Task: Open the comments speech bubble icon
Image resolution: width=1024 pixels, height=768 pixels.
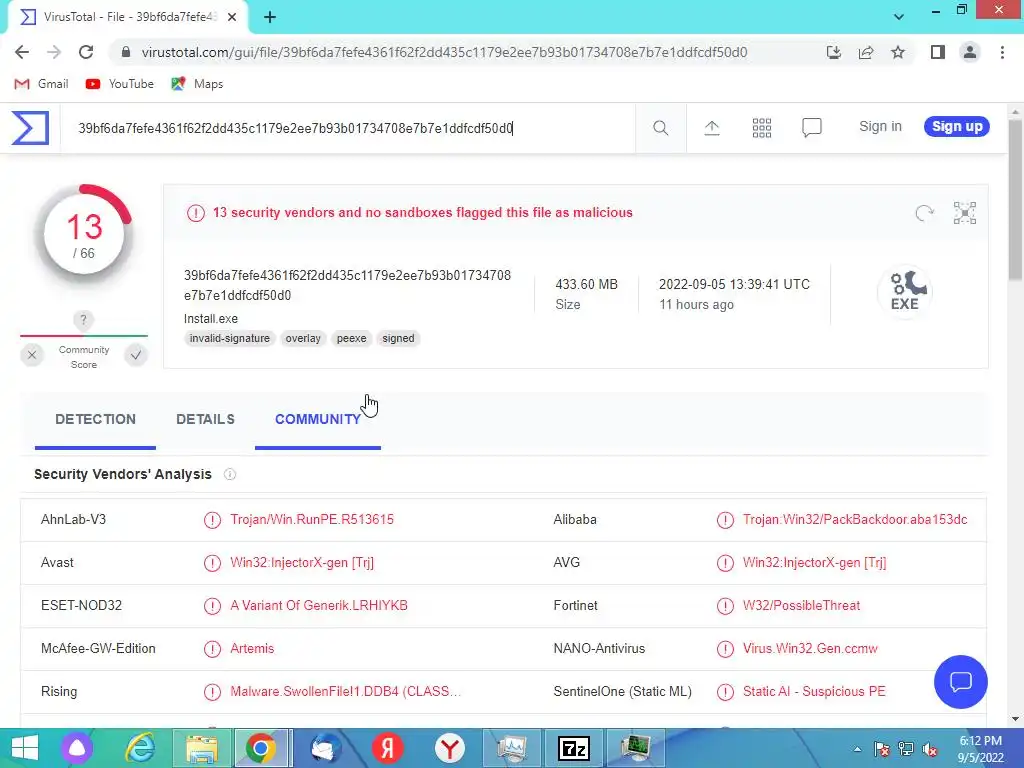Action: 811,128
